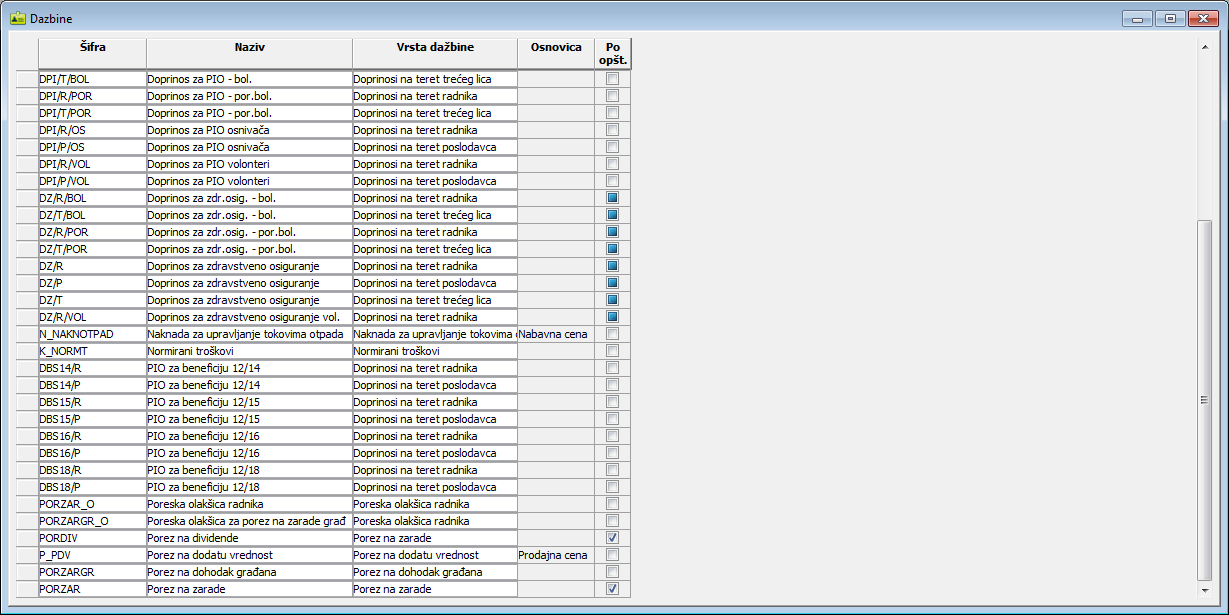Uncheck Po opšt. checkbox for PORZAR row

[612, 589]
